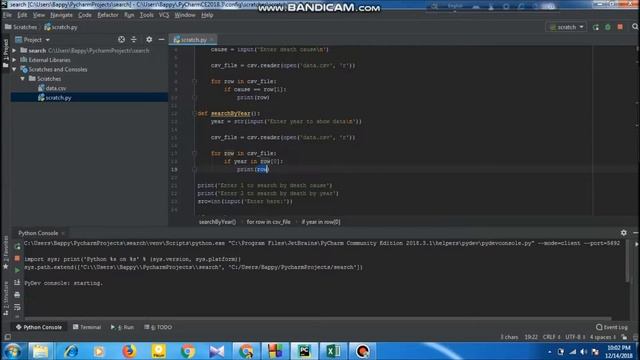This screenshot has width=640, height=360.
Task: Click the console debugger attach icon
Action: coord(17,282)
